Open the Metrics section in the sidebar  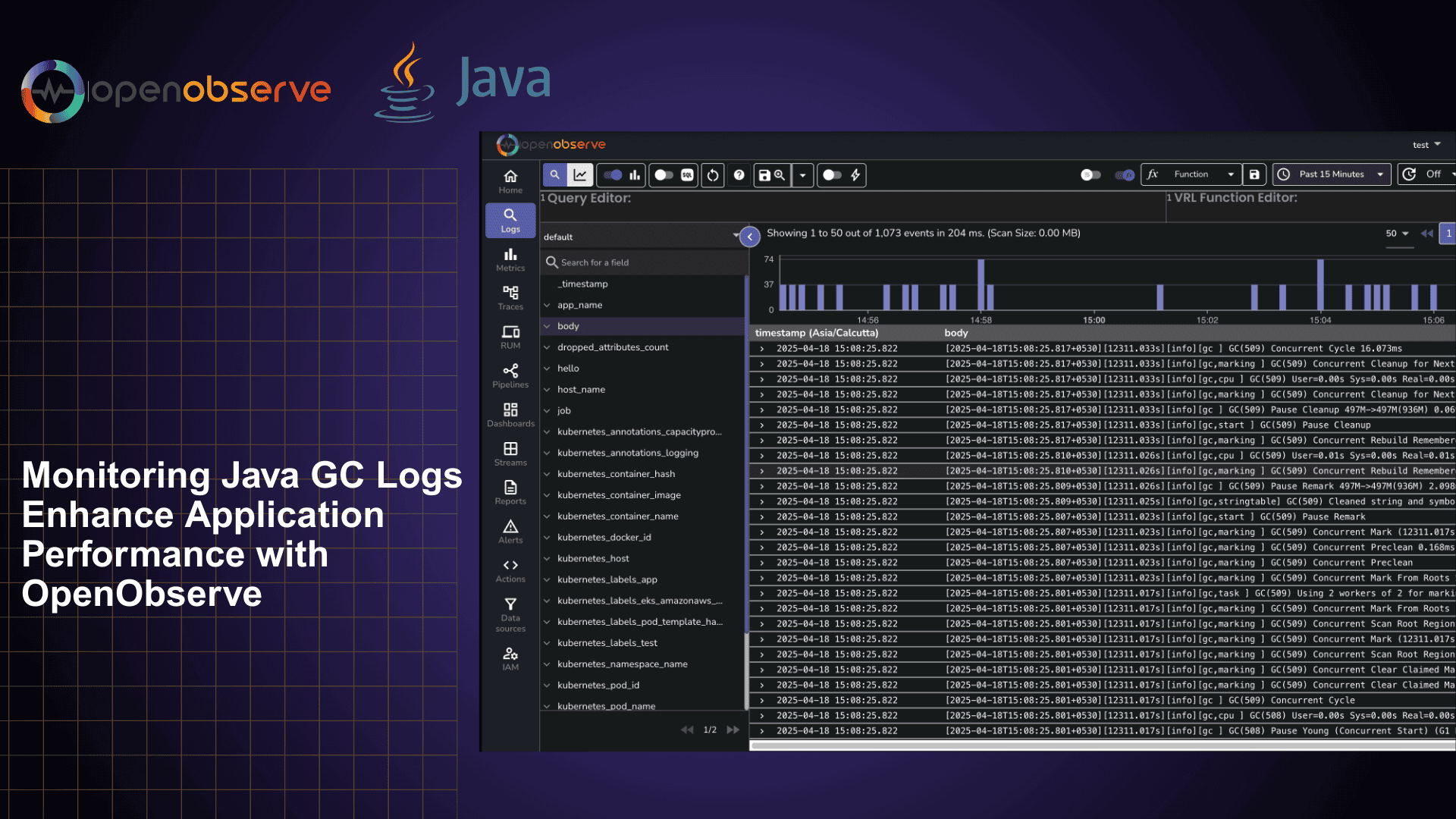[x=510, y=259]
